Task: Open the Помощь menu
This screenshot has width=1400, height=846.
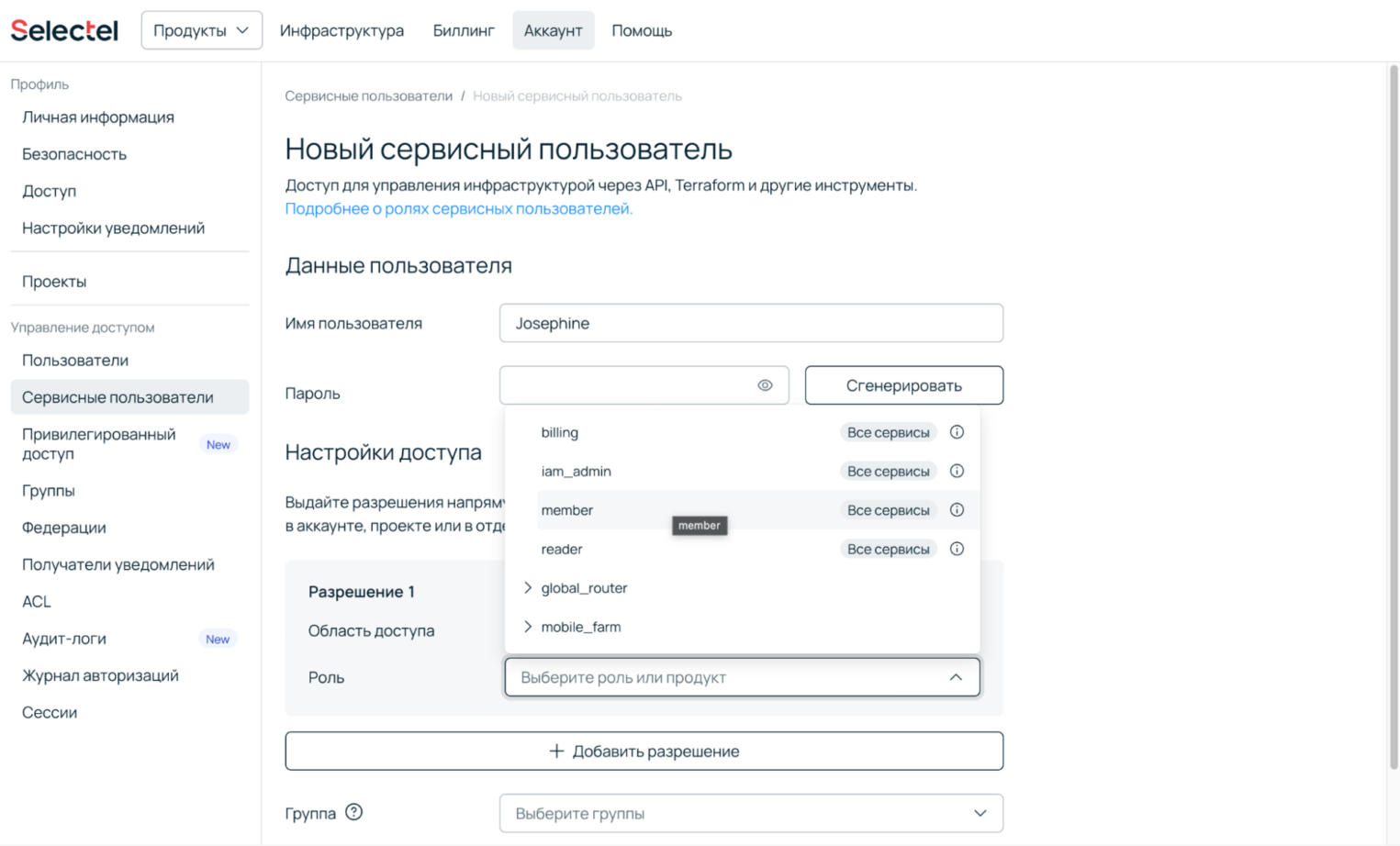Action: pyautogui.click(x=642, y=29)
